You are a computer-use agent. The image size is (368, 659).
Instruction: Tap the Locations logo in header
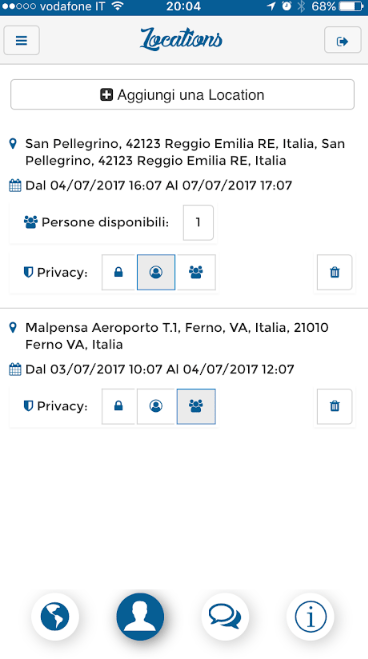coord(181,40)
